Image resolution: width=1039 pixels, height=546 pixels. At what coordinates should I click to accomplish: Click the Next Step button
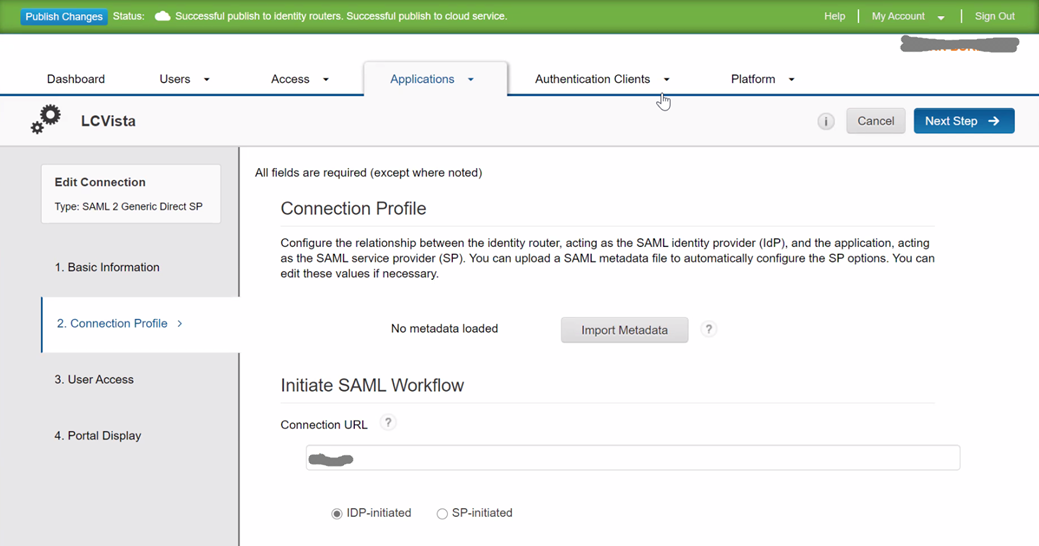tap(963, 121)
